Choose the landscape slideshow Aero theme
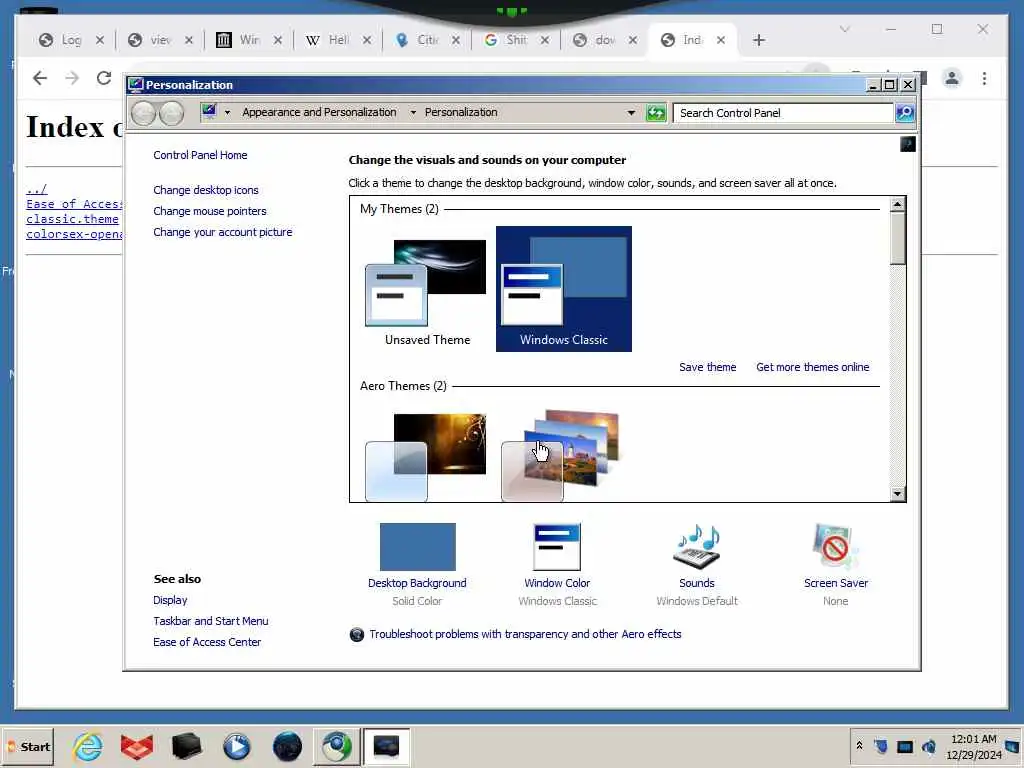Screen dimensions: 1024x768 click(x=560, y=456)
